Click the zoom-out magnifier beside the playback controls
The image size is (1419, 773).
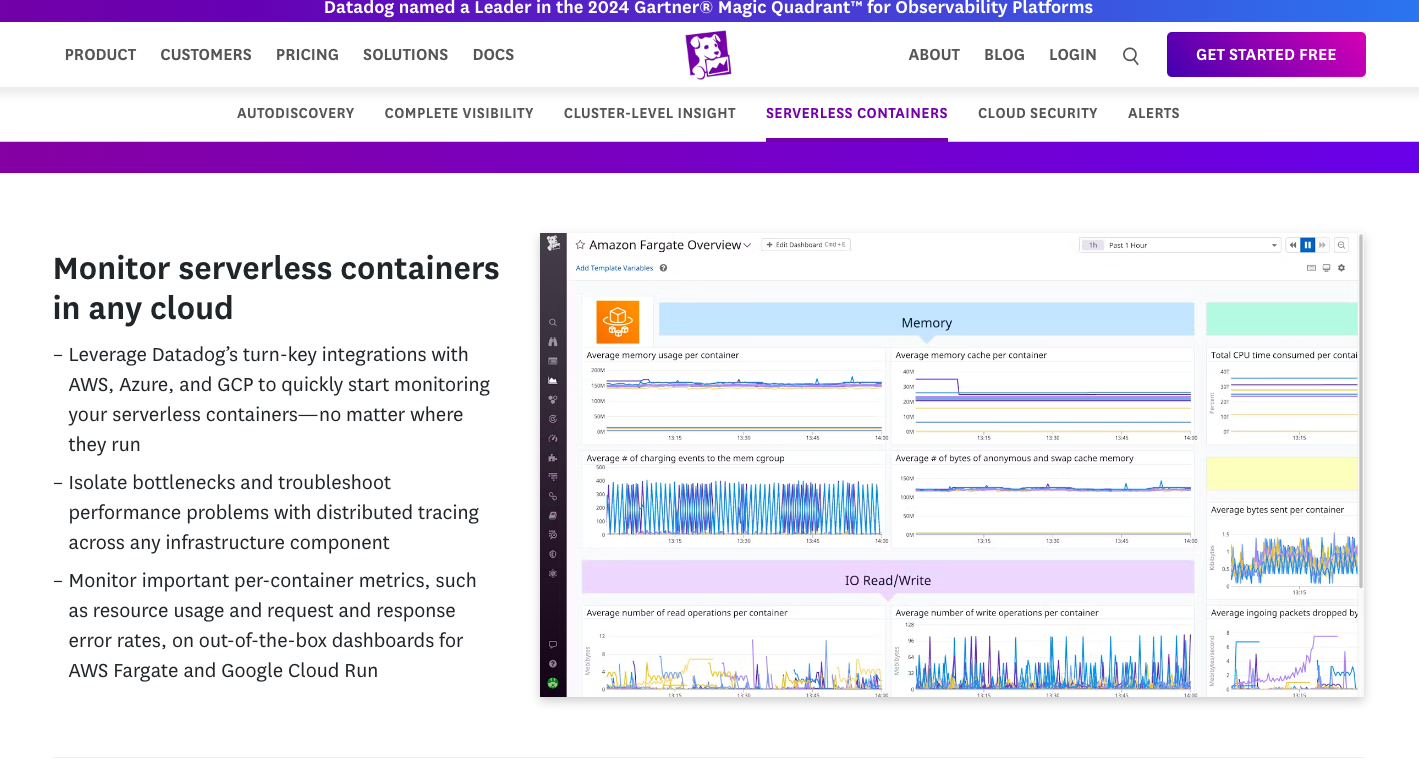1342,244
